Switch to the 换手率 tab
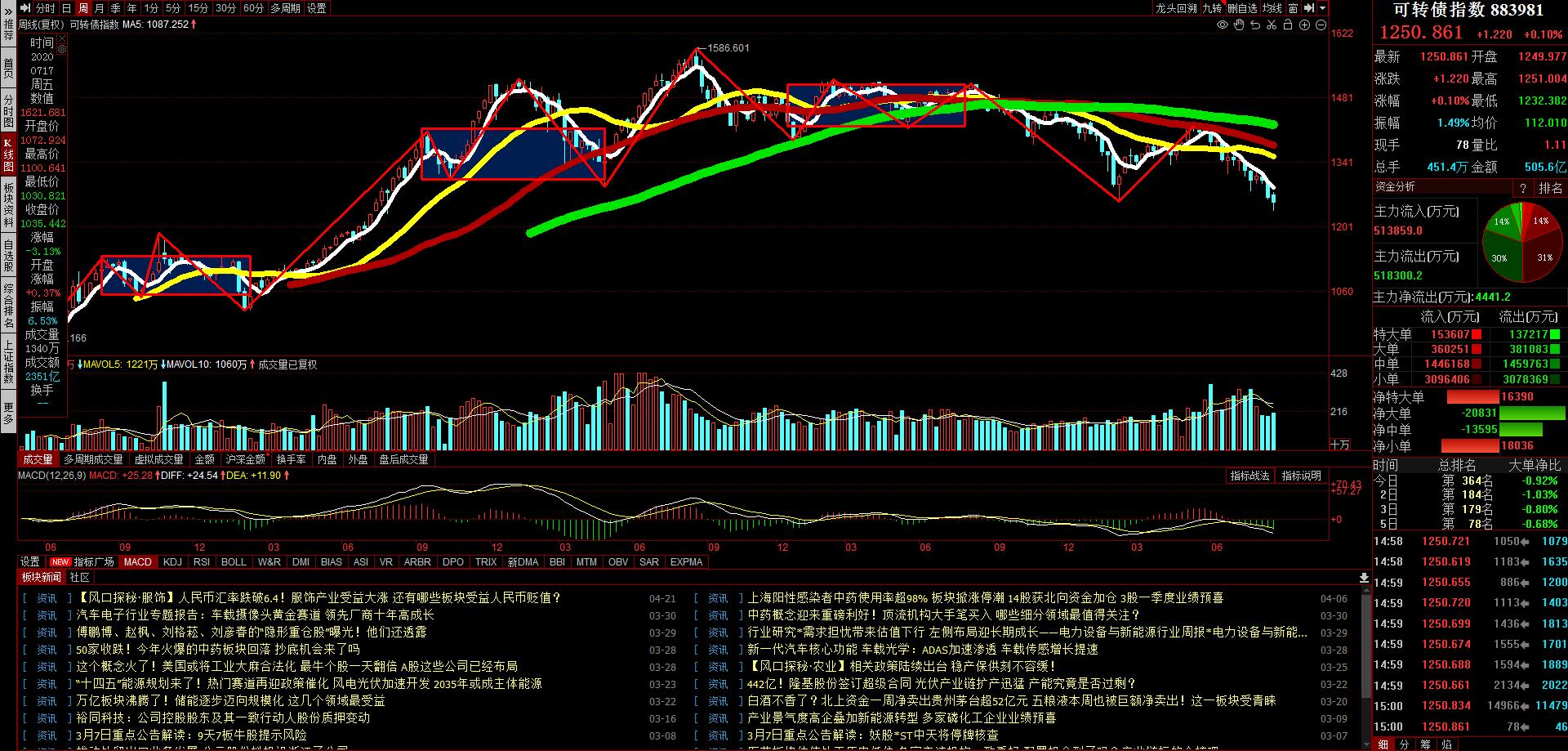 point(291,459)
